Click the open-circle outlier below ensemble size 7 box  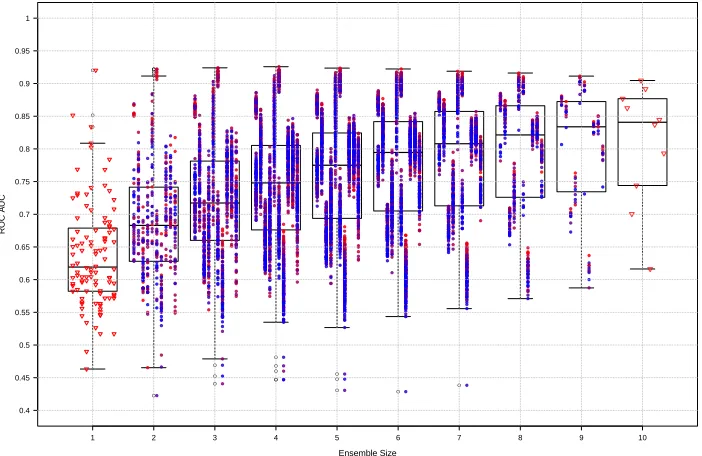pos(459,385)
